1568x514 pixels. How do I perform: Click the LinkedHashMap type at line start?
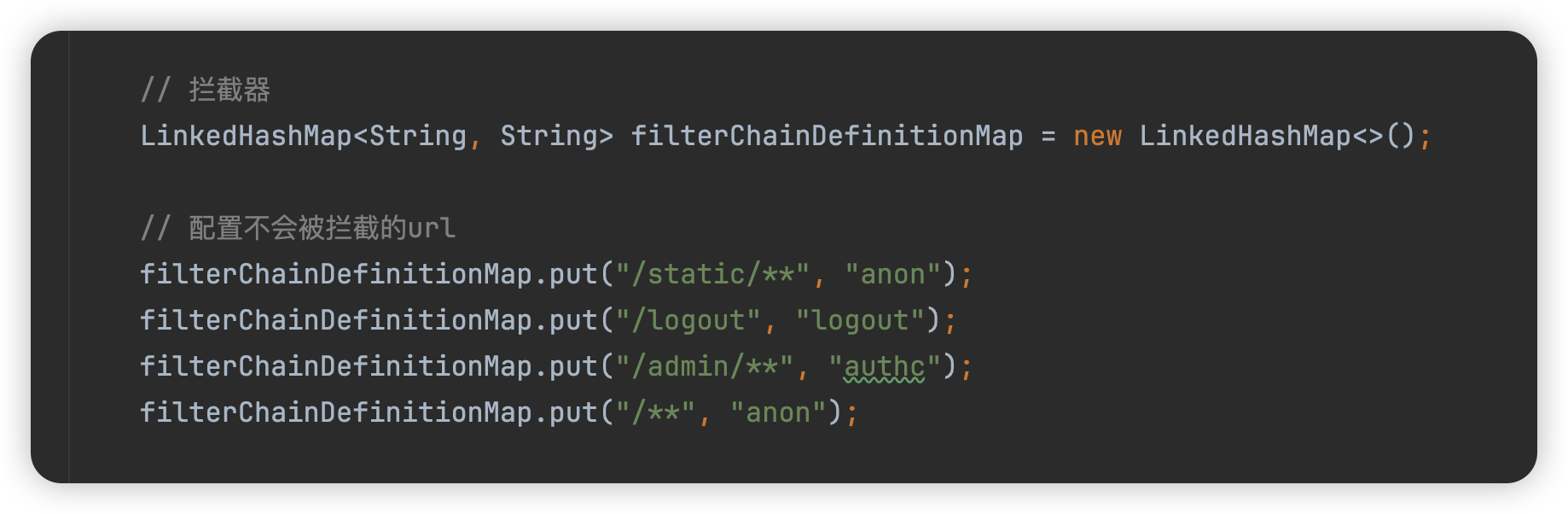[246, 136]
